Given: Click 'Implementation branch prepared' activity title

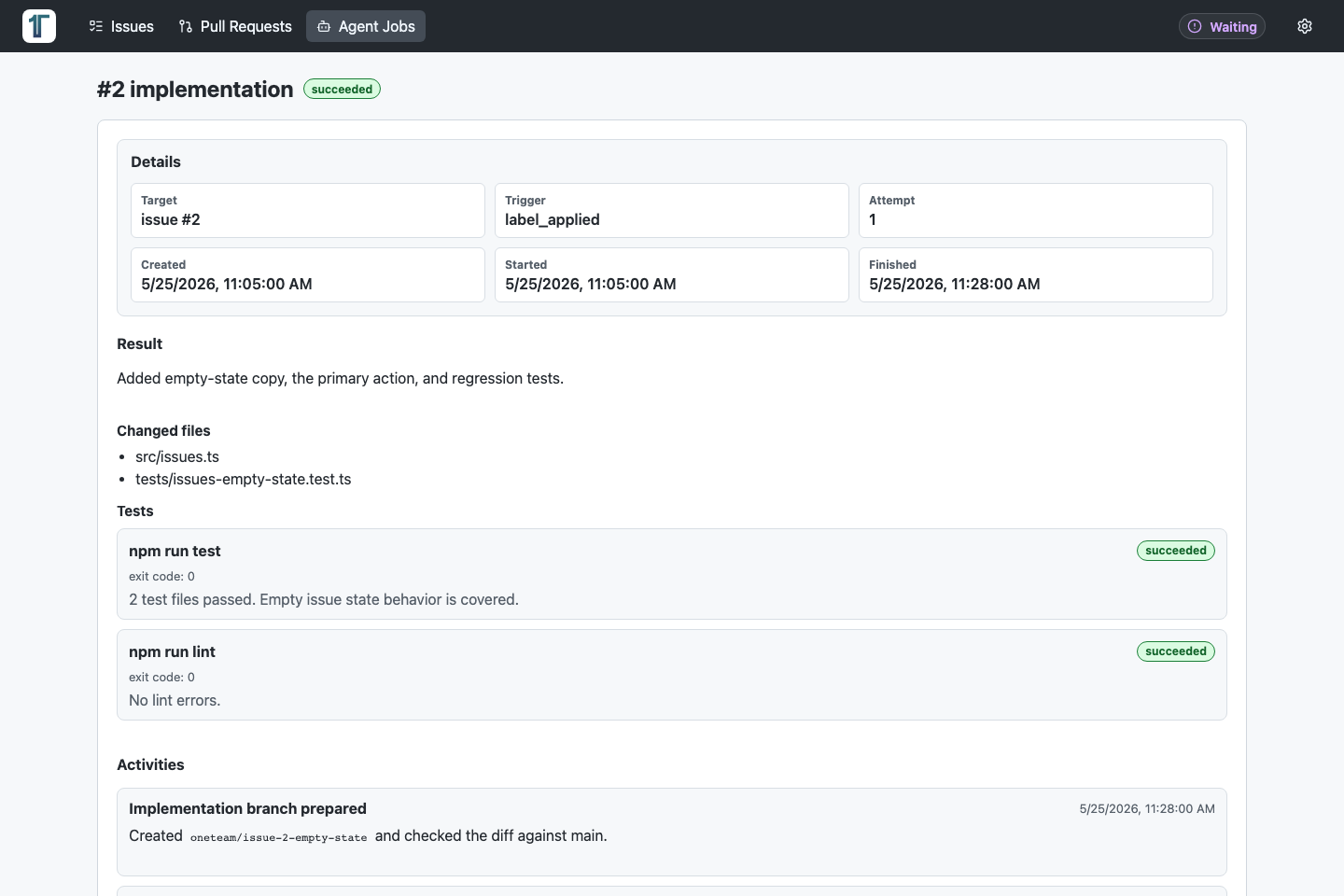Looking at the screenshot, I should point(247,808).
